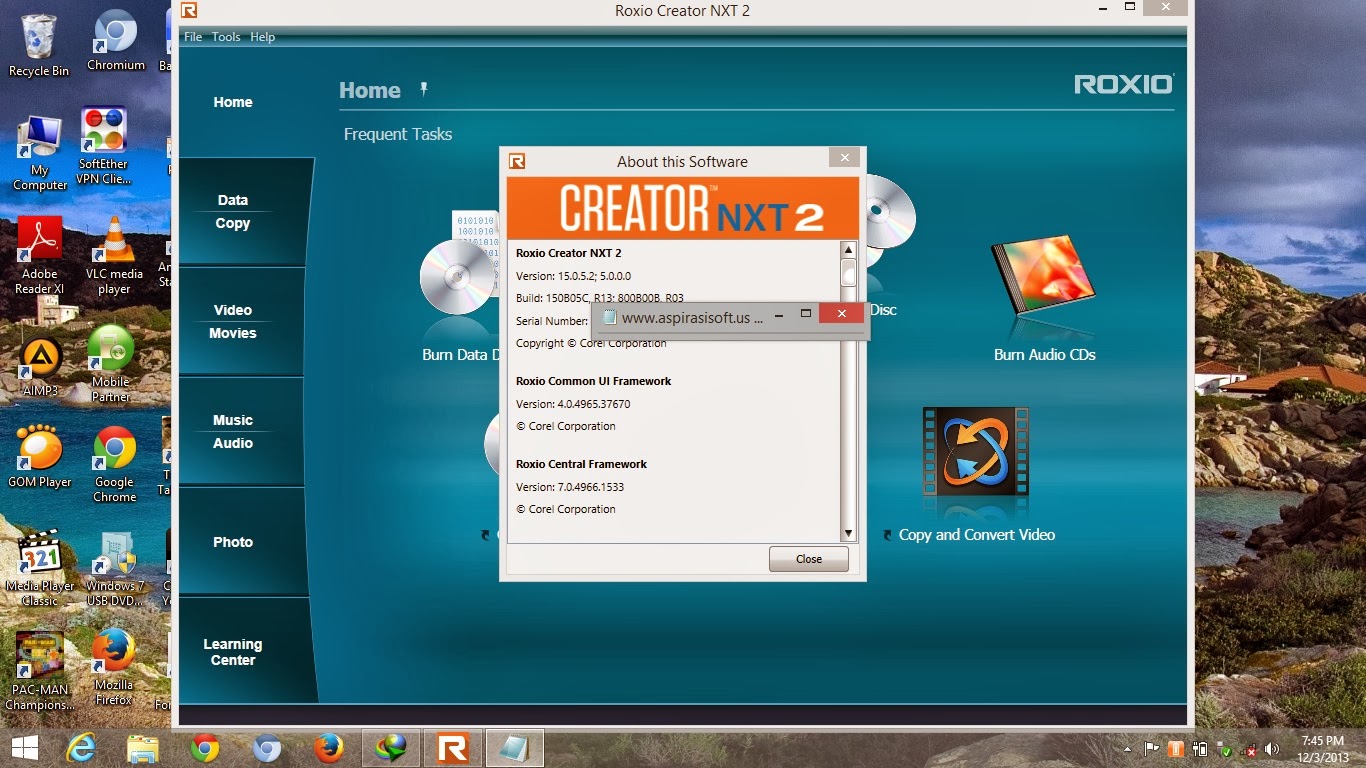Screen dimensions: 1366x768
Task: Select the Google Chrome desktop shortcut
Action: pyautogui.click(x=114, y=464)
